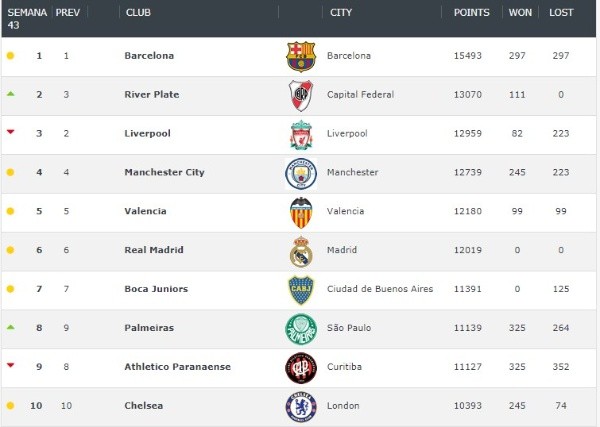Click the Valencia club crest icon
The width and height of the screenshot is (600, 427).
pyautogui.click(x=300, y=212)
